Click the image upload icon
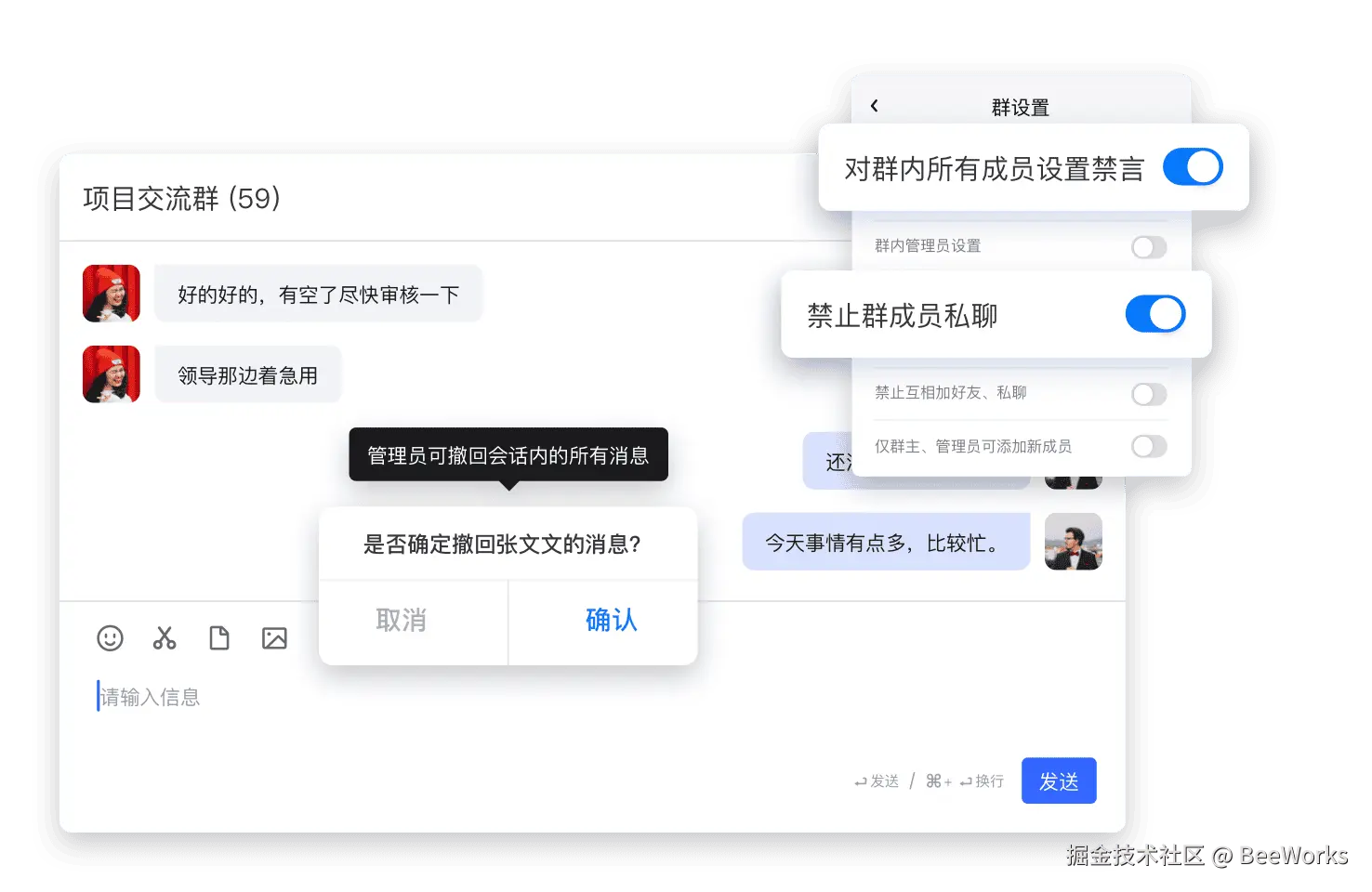 click(274, 638)
